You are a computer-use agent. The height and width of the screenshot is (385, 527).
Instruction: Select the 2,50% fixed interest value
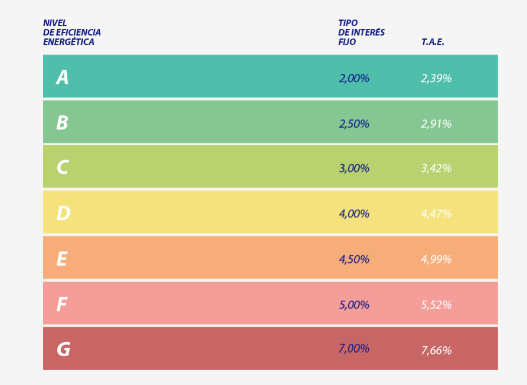pyautogui.click(x=354, y=124)
